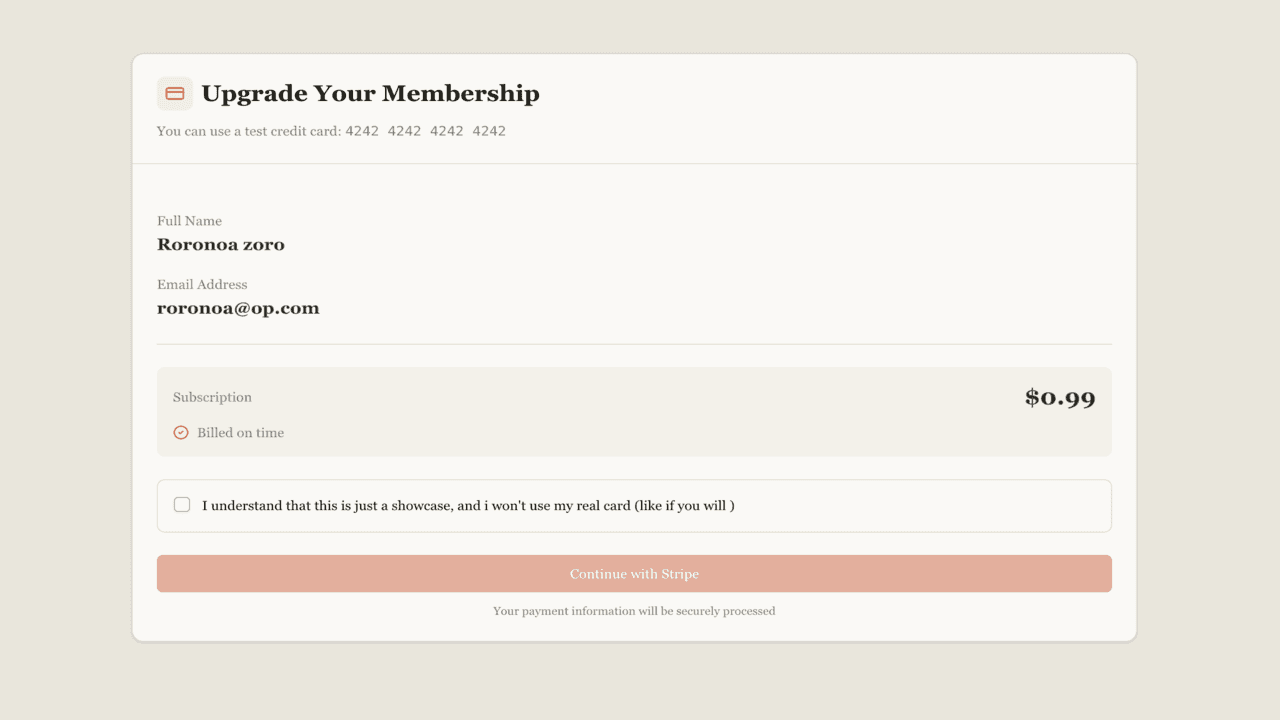Image resolution: width=1280 pixels, height=720 pixels.
Task: Click the Subscription label
Action: click(212, 398)
